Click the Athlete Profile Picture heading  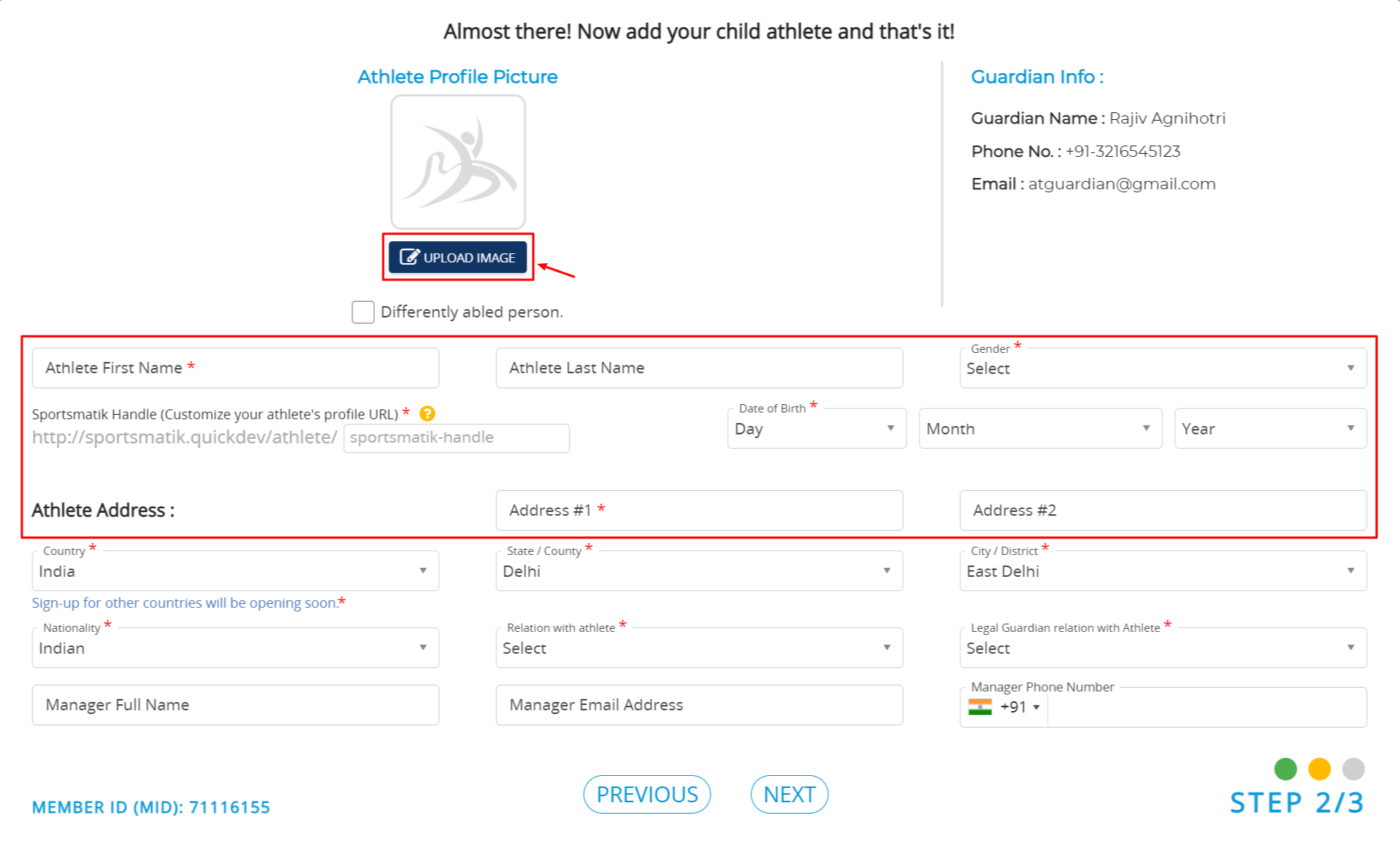(458, 77)
